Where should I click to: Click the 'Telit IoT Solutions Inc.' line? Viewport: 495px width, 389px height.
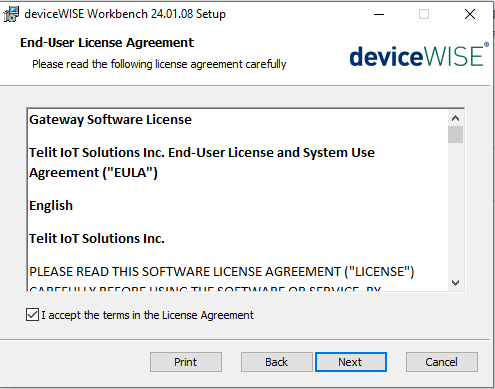(x=97, y=239)
